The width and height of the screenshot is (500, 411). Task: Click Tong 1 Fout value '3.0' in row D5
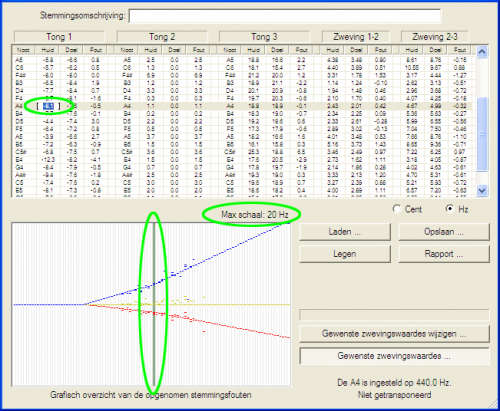[x=95, y=121]
